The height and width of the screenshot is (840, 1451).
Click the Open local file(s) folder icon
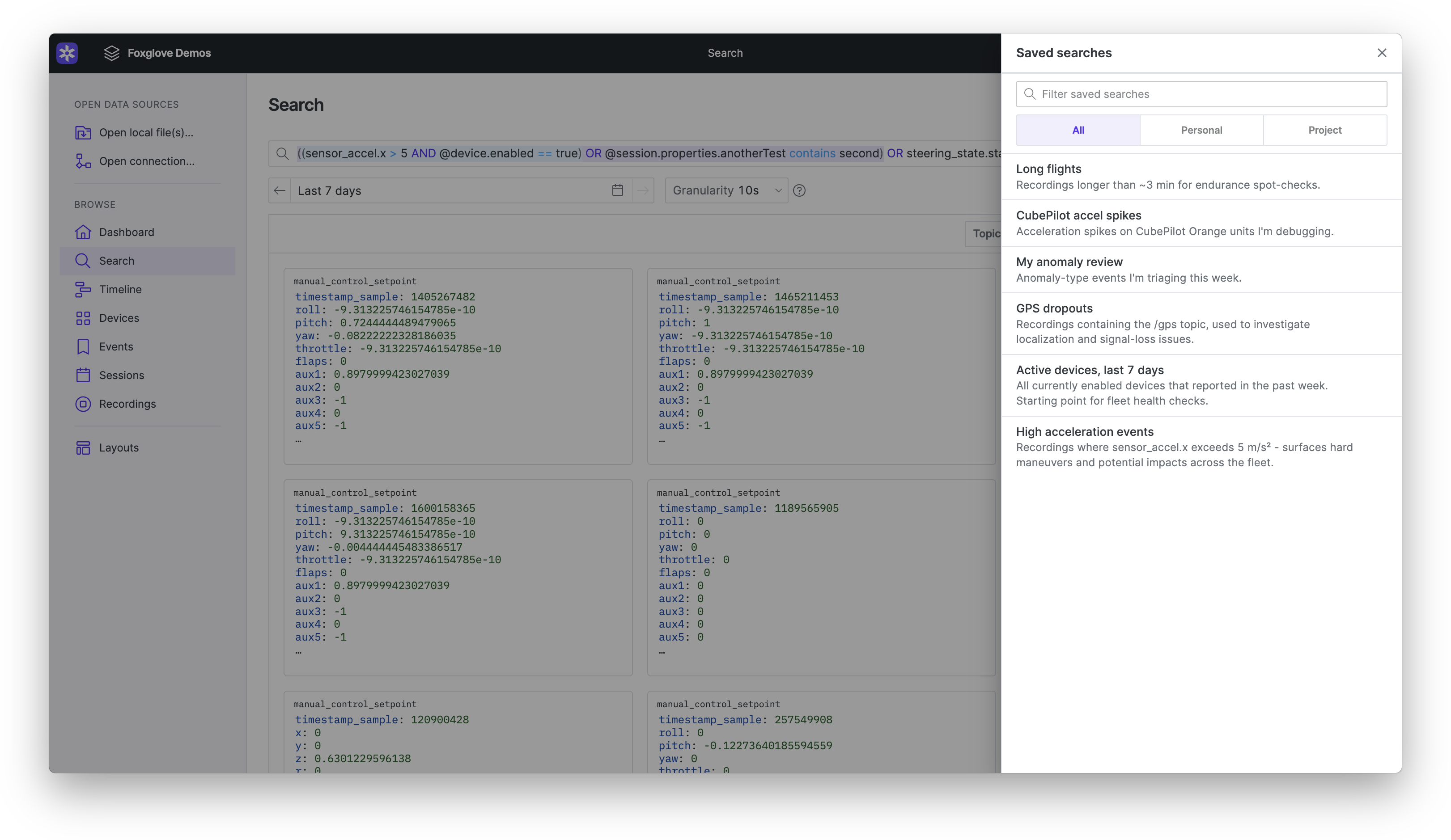pos(83,132)
